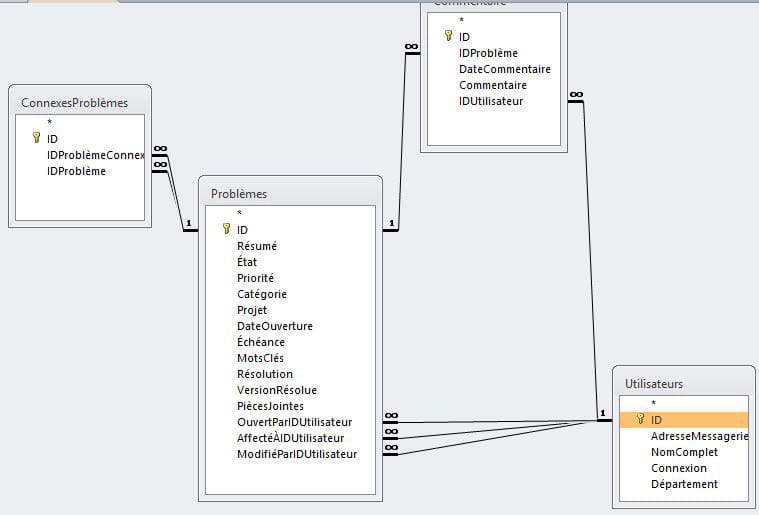This screenshot has height=515, width=759.
Task: Select the VersionRésolue field
Action: point(290,390)
